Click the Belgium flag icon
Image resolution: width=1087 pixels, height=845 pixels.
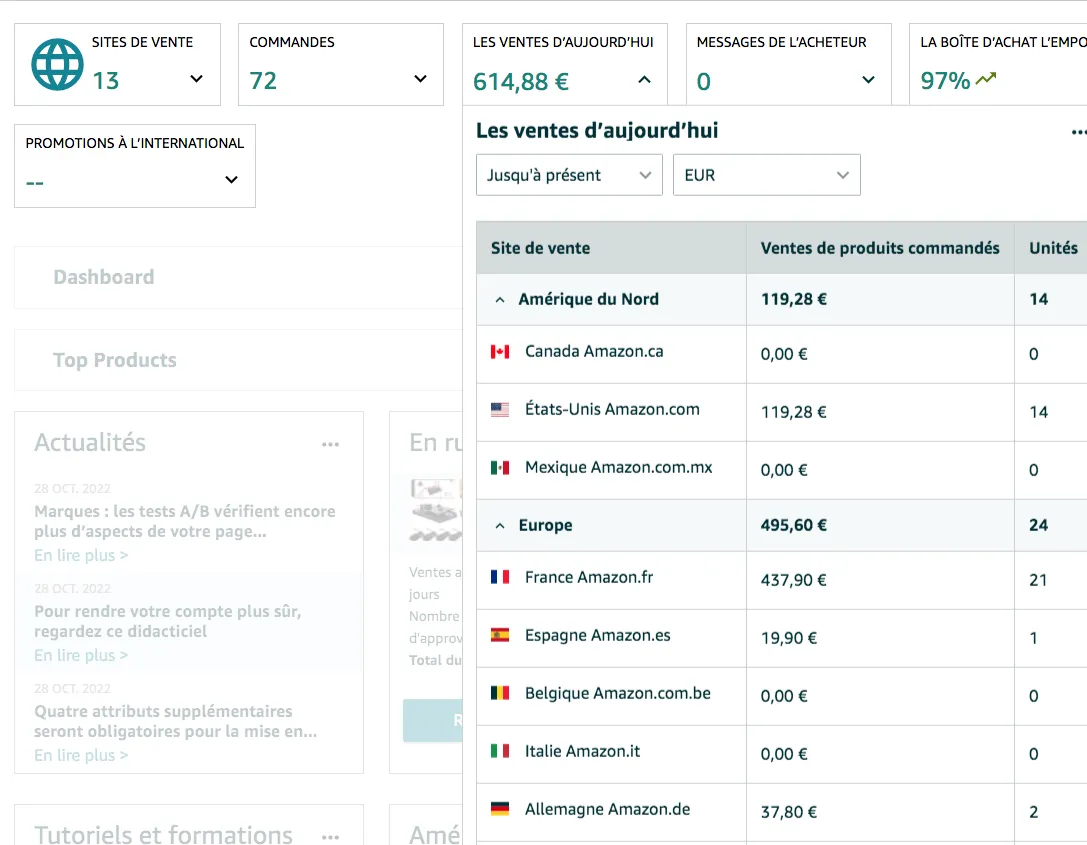tap(500, 693)
